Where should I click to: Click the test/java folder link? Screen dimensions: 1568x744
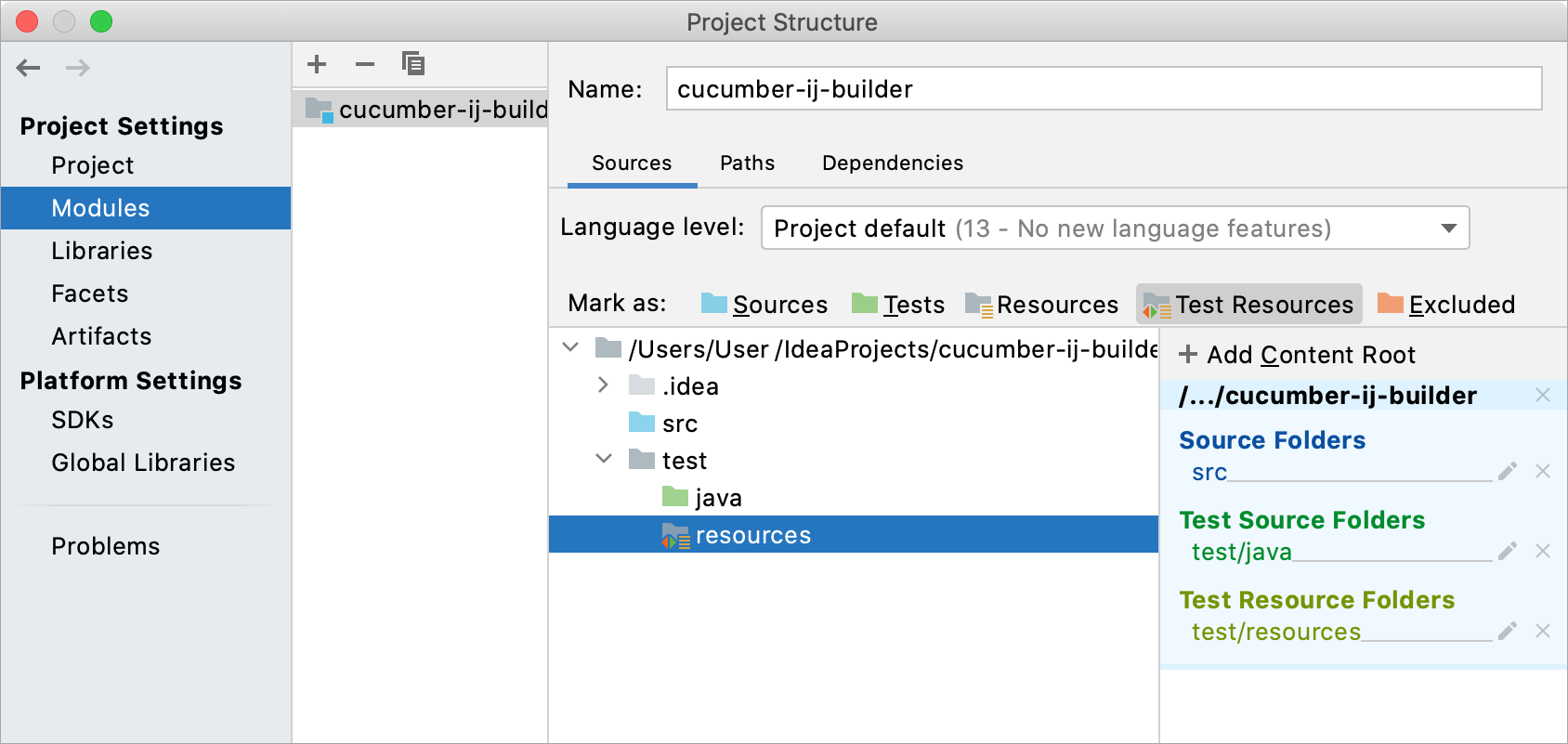1242,553
